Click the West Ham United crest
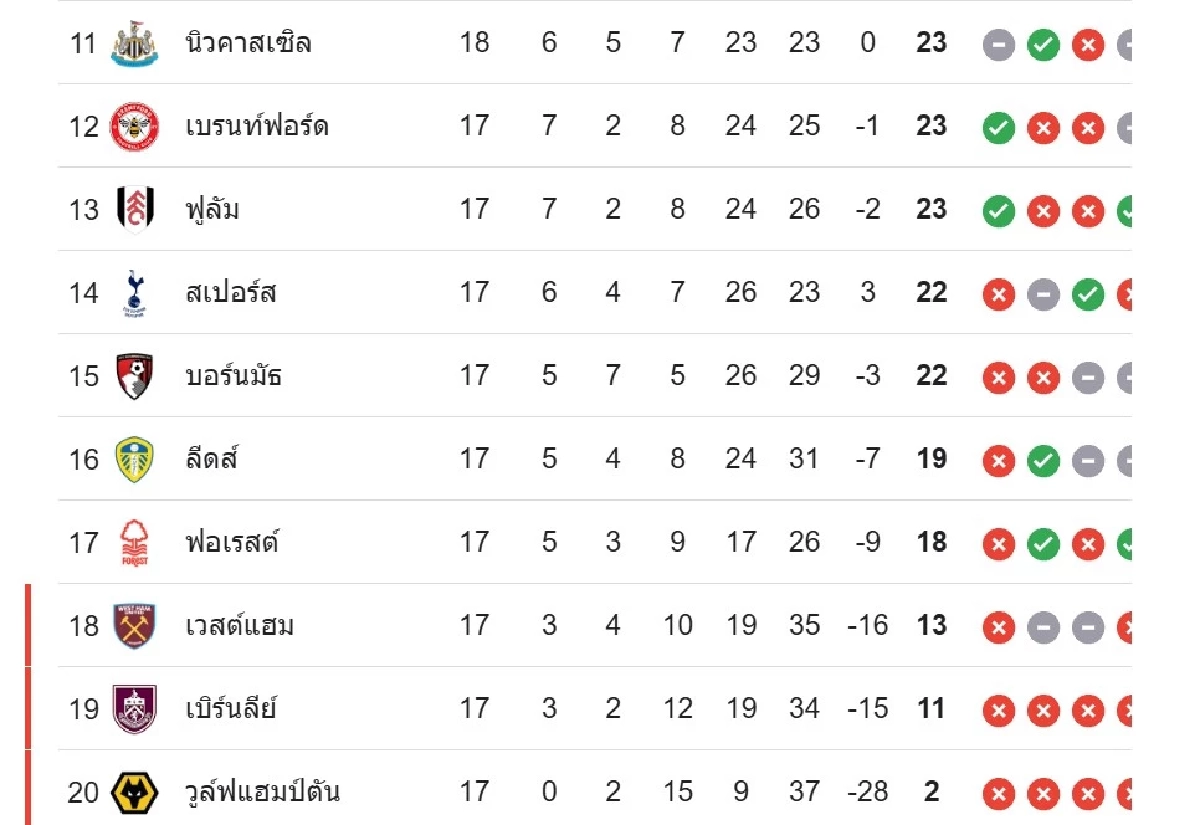The height and width of the screenshot is (825, 1200). click(134, 626)
